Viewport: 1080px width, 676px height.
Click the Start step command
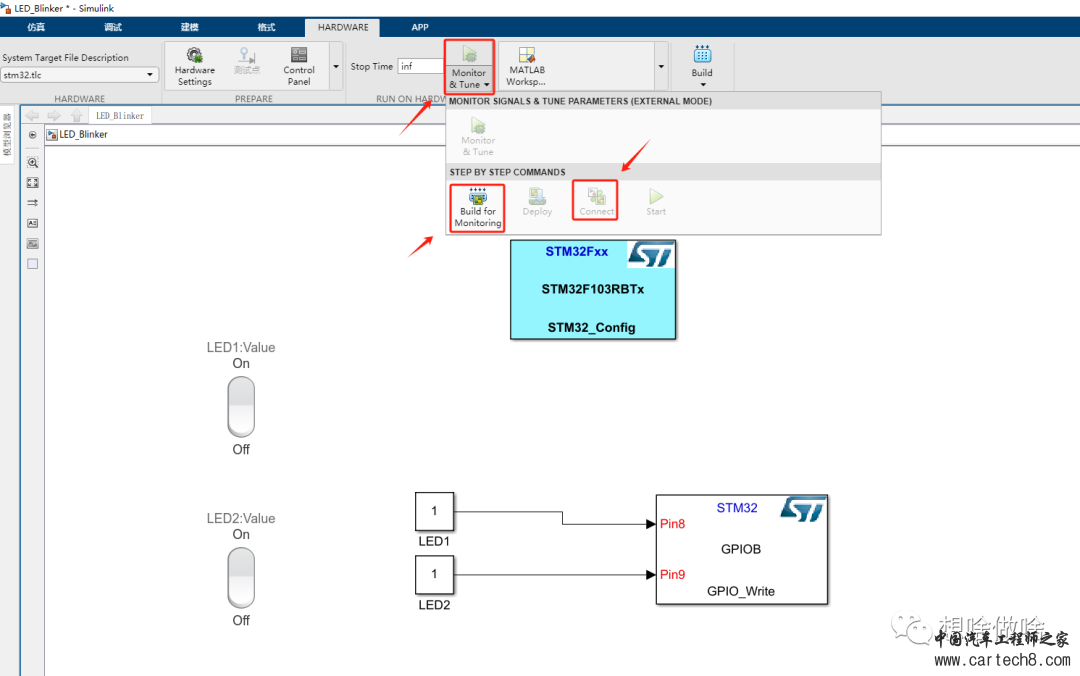(x=656, y=202)
